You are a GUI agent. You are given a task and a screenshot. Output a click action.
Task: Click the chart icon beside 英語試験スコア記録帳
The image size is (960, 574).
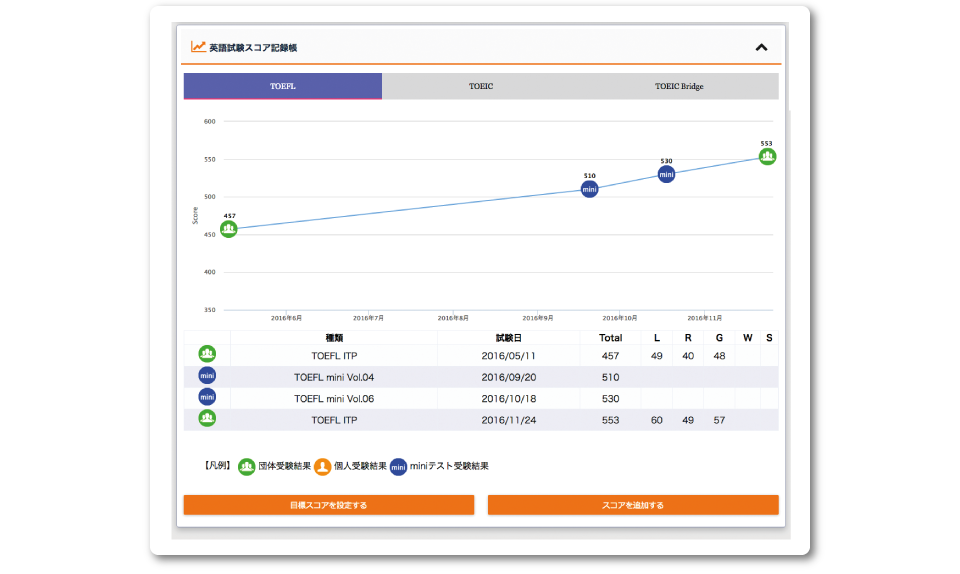[198, 47]
